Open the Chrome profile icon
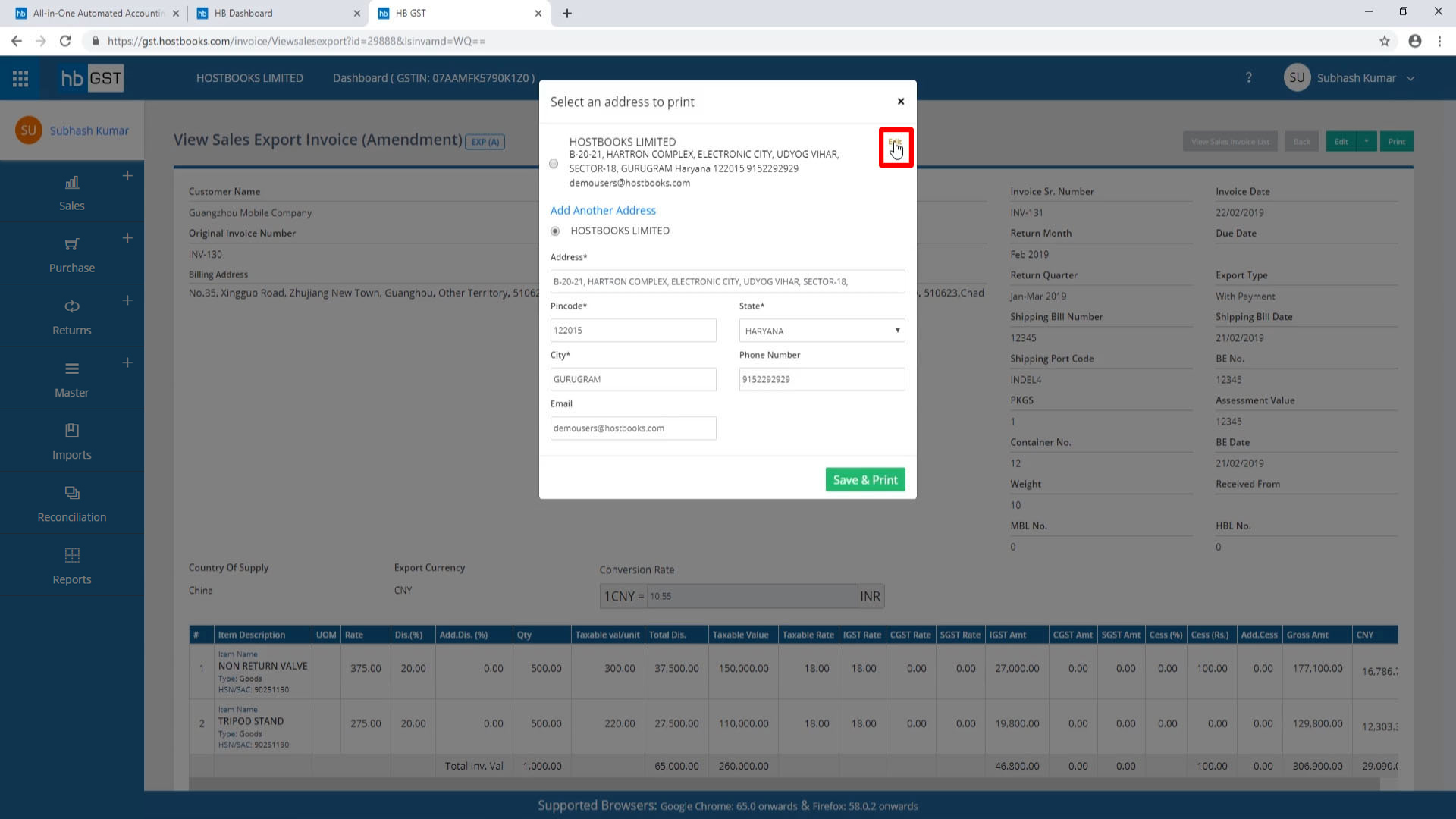Image resolution: width=1456 pixels, height=819 pixels. (1415, 41)
